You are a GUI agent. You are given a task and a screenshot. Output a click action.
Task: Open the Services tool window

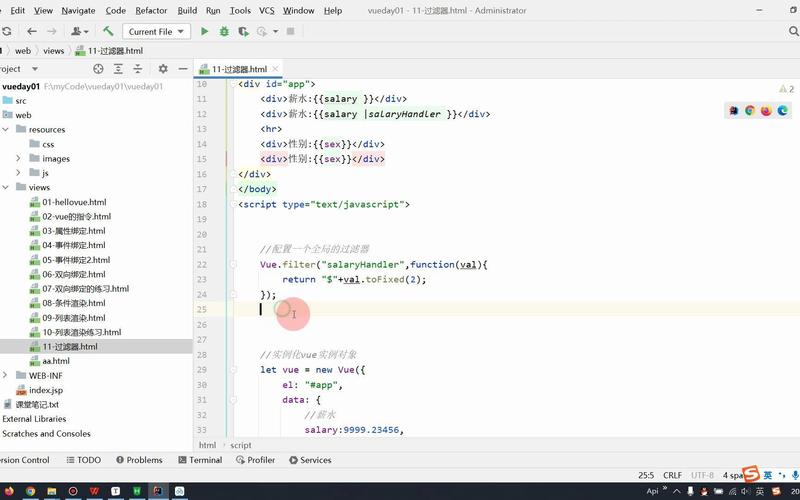[310, 460]
